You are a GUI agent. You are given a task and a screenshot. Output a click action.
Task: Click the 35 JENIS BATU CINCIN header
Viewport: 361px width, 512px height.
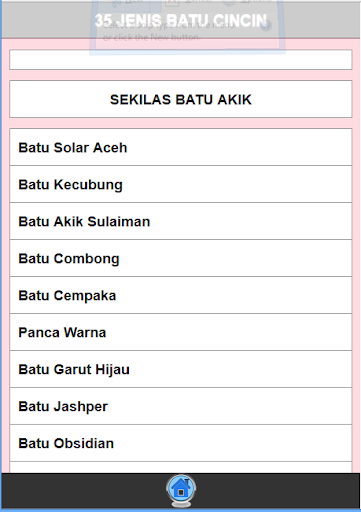click(181, 20)
